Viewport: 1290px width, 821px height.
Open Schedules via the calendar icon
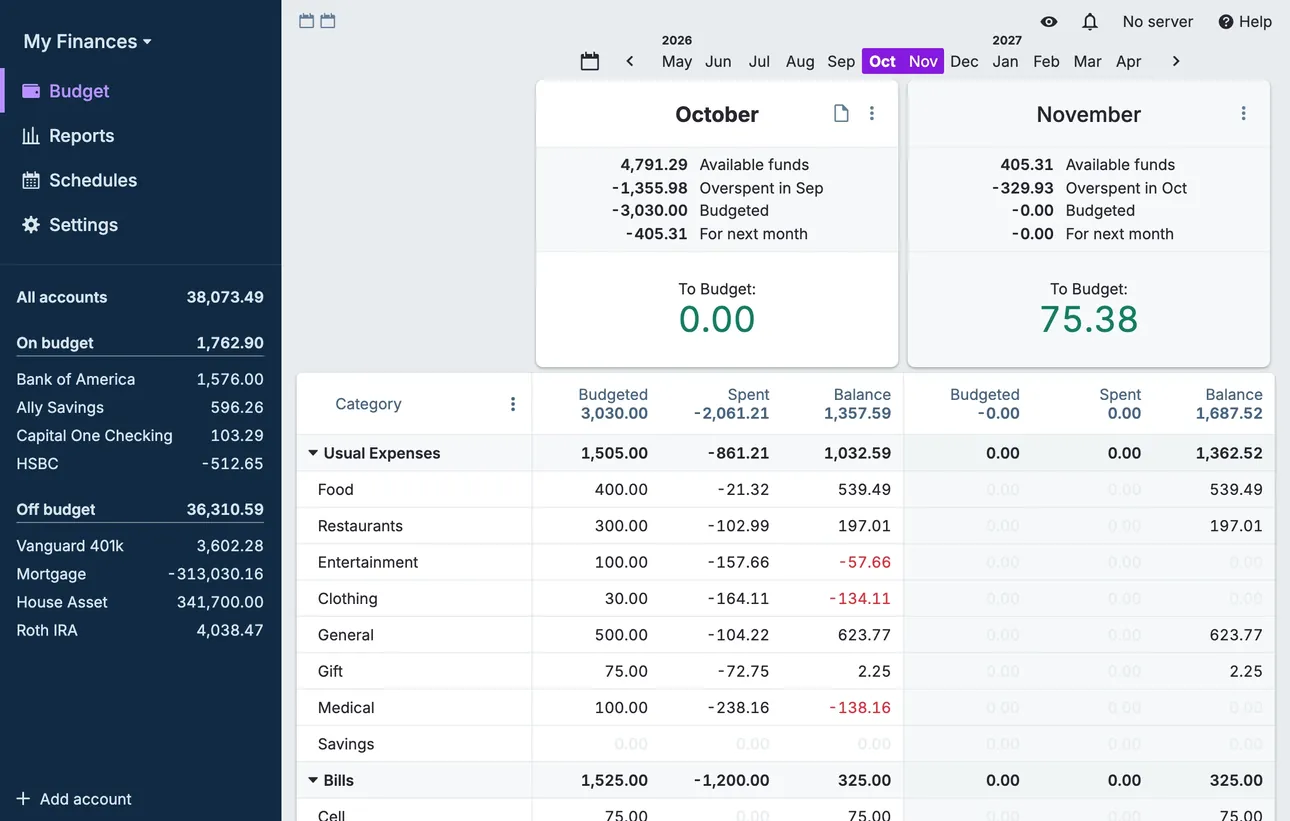click(31, 180)
